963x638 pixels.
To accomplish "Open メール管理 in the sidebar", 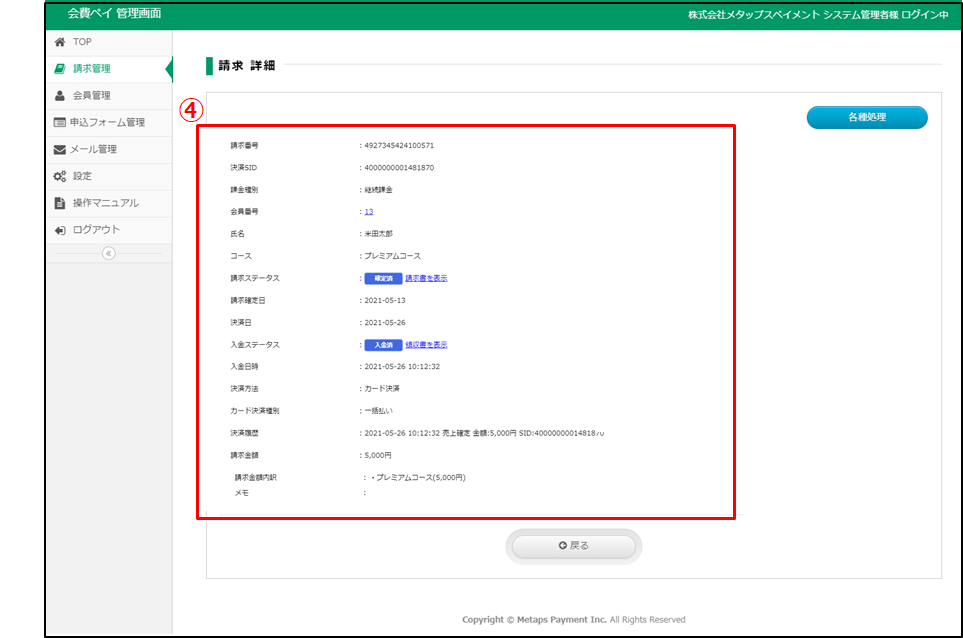I will (109, 149).
